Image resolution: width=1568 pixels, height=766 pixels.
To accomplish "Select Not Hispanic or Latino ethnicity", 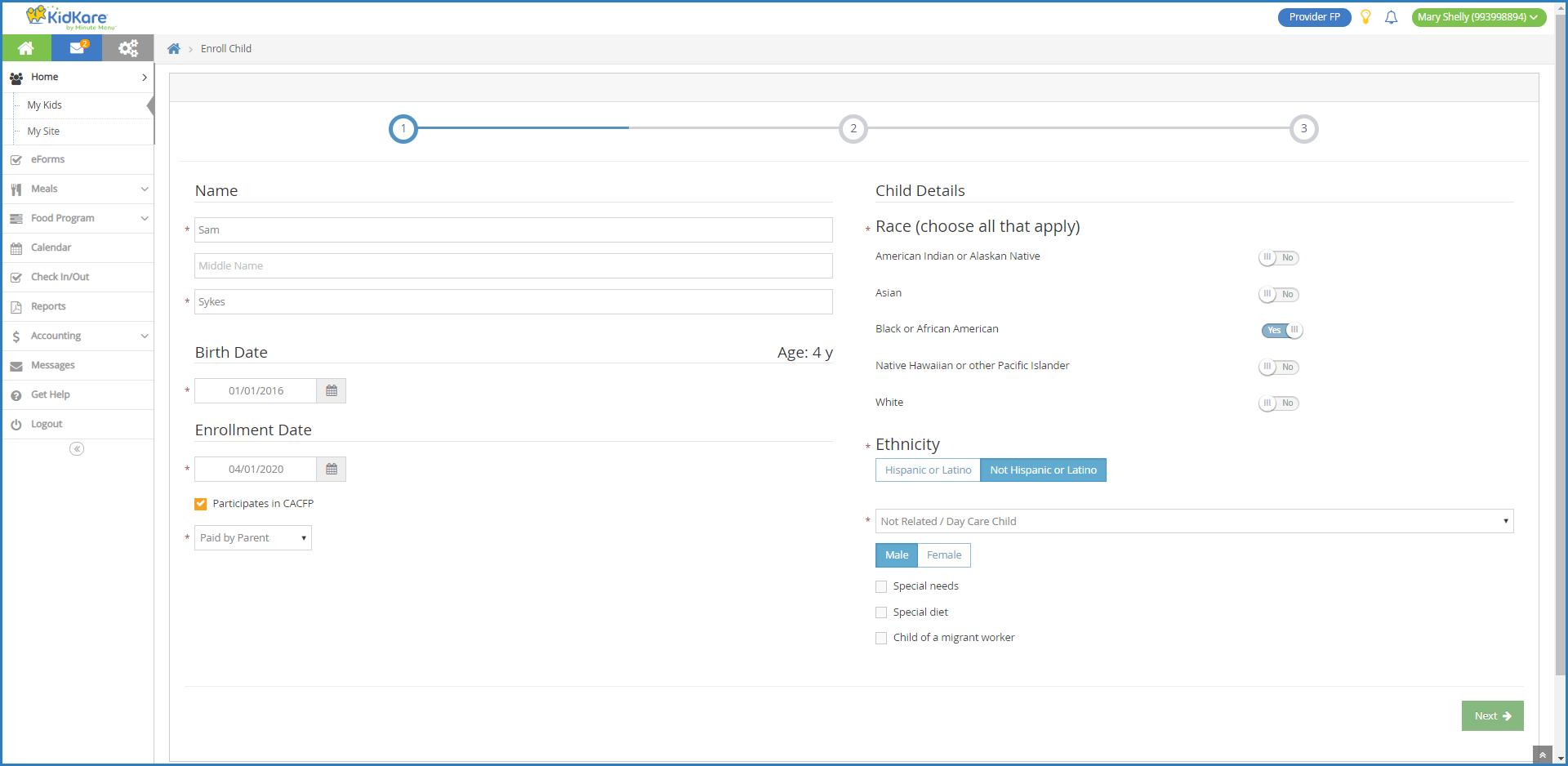I will point(1043,470).
